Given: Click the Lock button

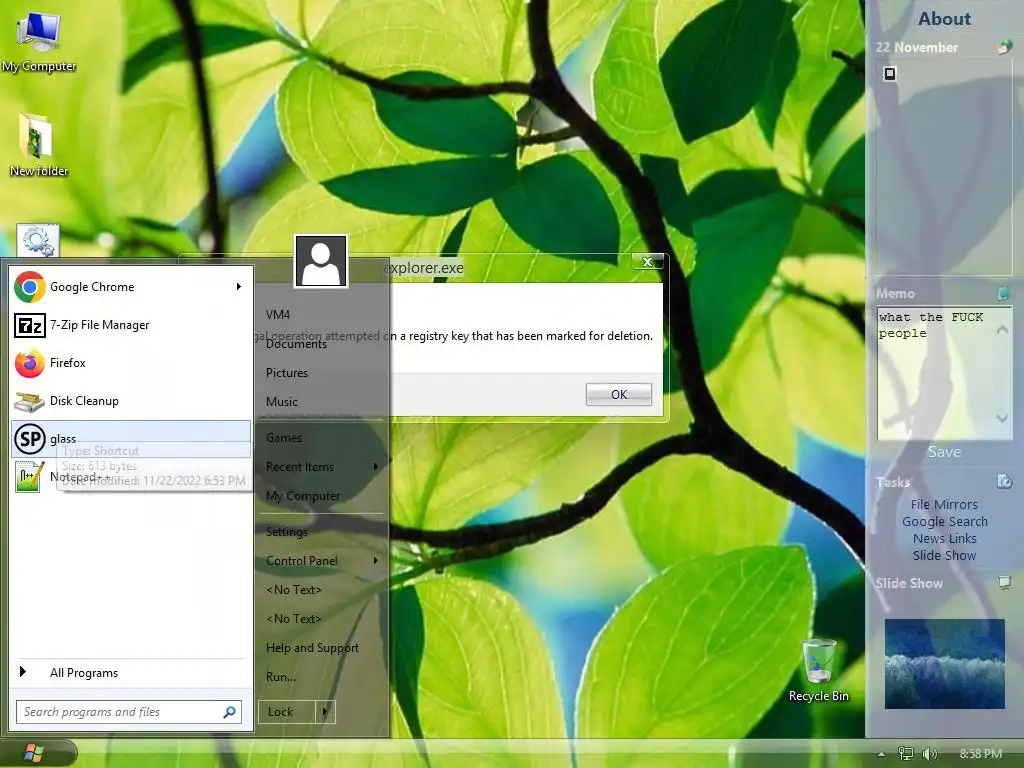Looking at the screenshot, I should (x=287, y=712).
